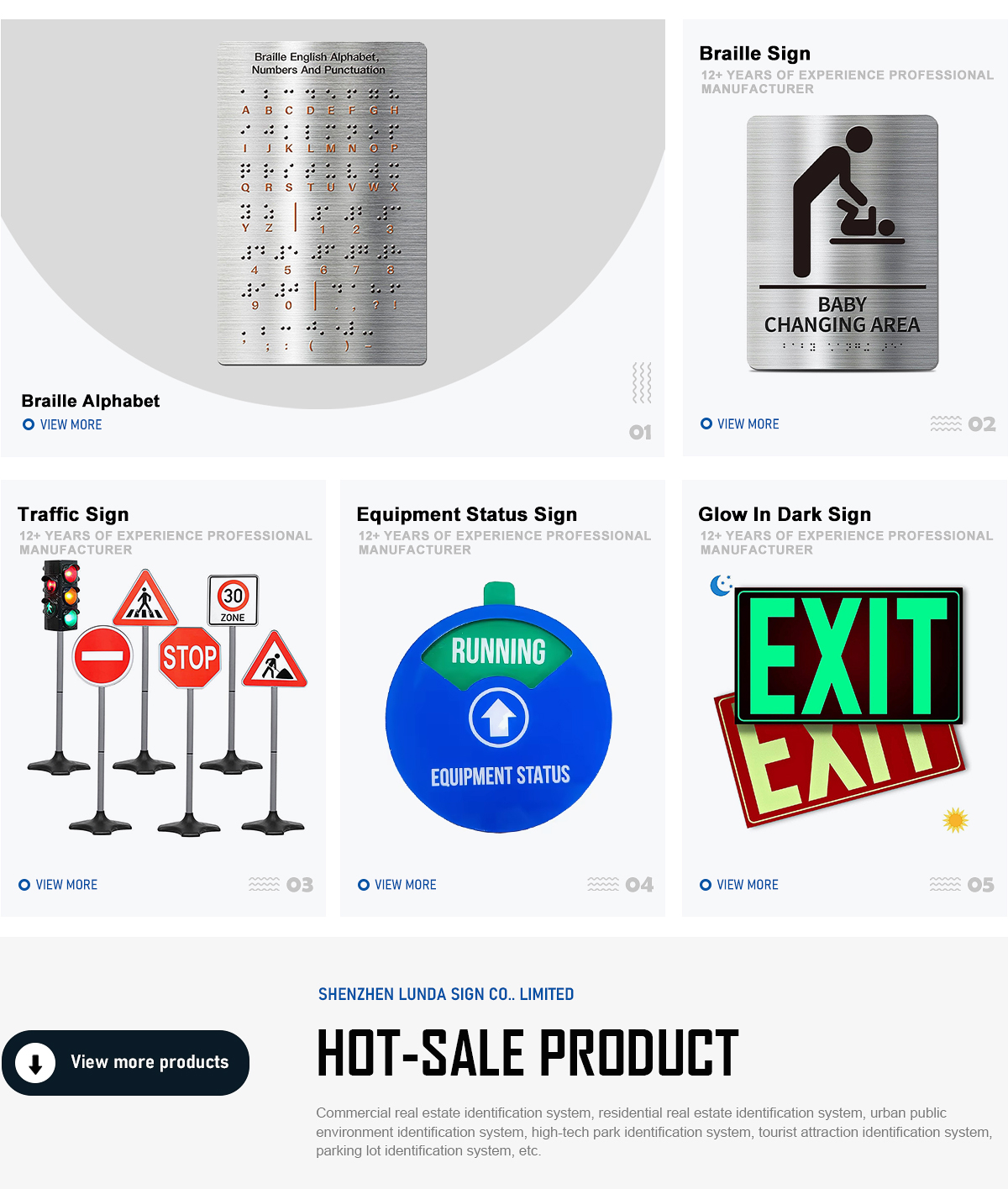
Task: Open VIEW MORE in the Braille Sign card
Action: (x=748, y=424)
